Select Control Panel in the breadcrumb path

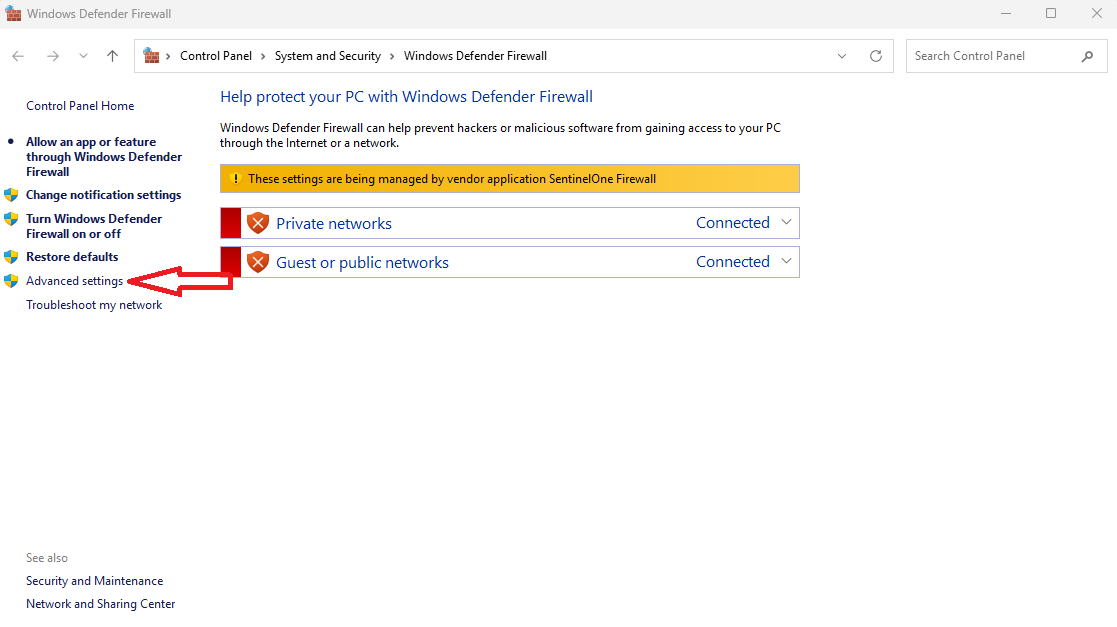click(216, 56)
